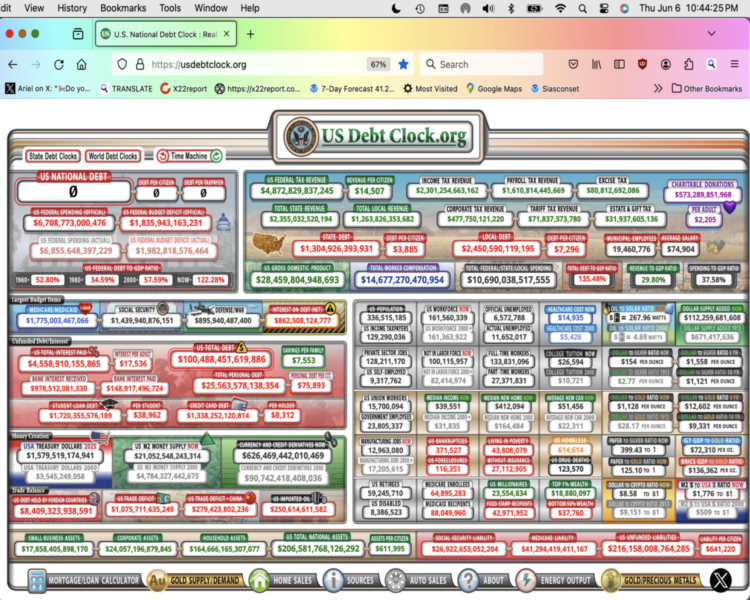Open the X22report bookmark
This screenshot has height=600, width=750.
pos(184,89)
